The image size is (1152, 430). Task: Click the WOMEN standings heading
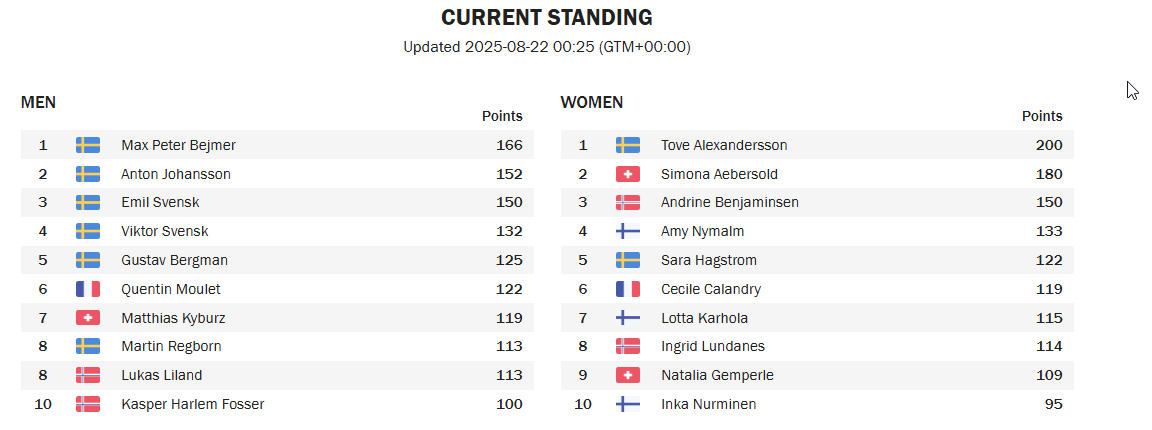[591, 102]
